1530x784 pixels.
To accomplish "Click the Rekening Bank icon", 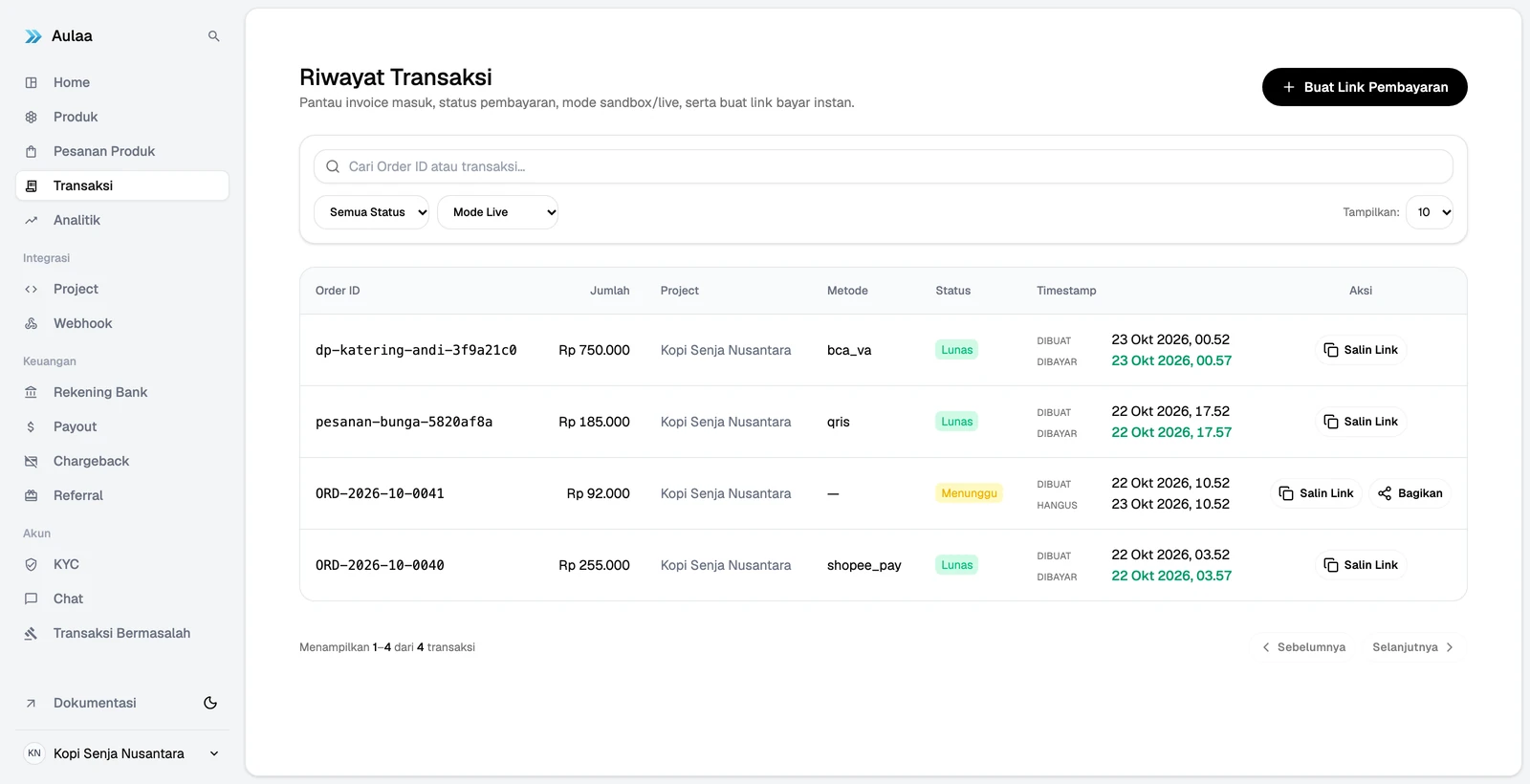I will click(x=32, y=392).
